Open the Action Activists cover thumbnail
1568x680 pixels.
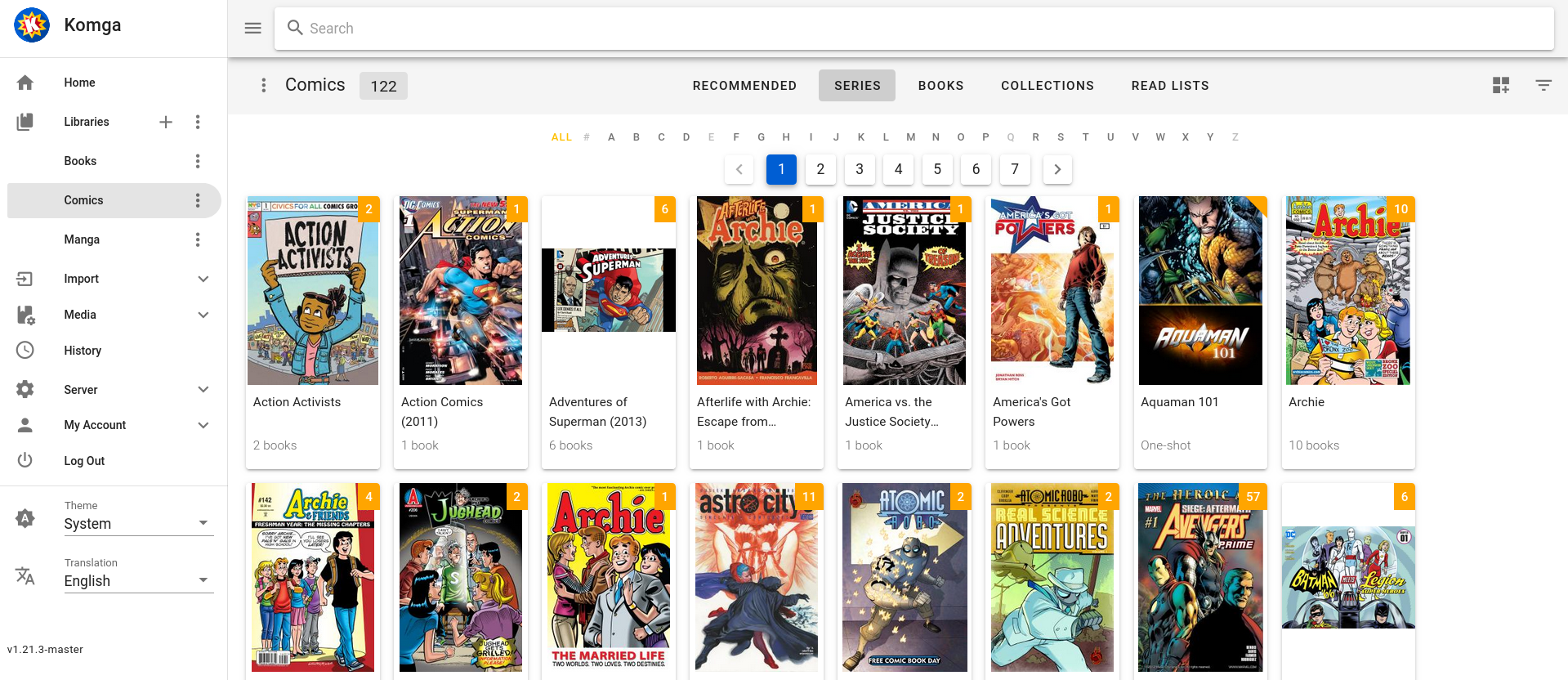click(313, 290)
